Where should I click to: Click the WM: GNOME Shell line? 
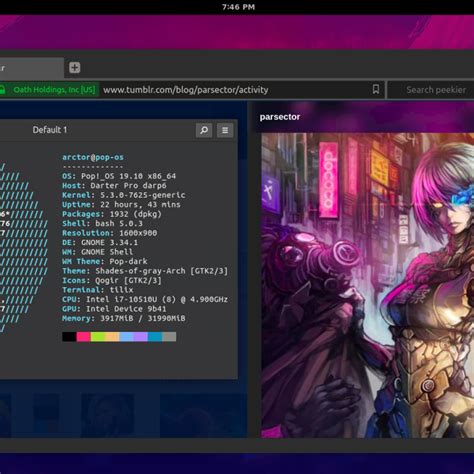98,252
